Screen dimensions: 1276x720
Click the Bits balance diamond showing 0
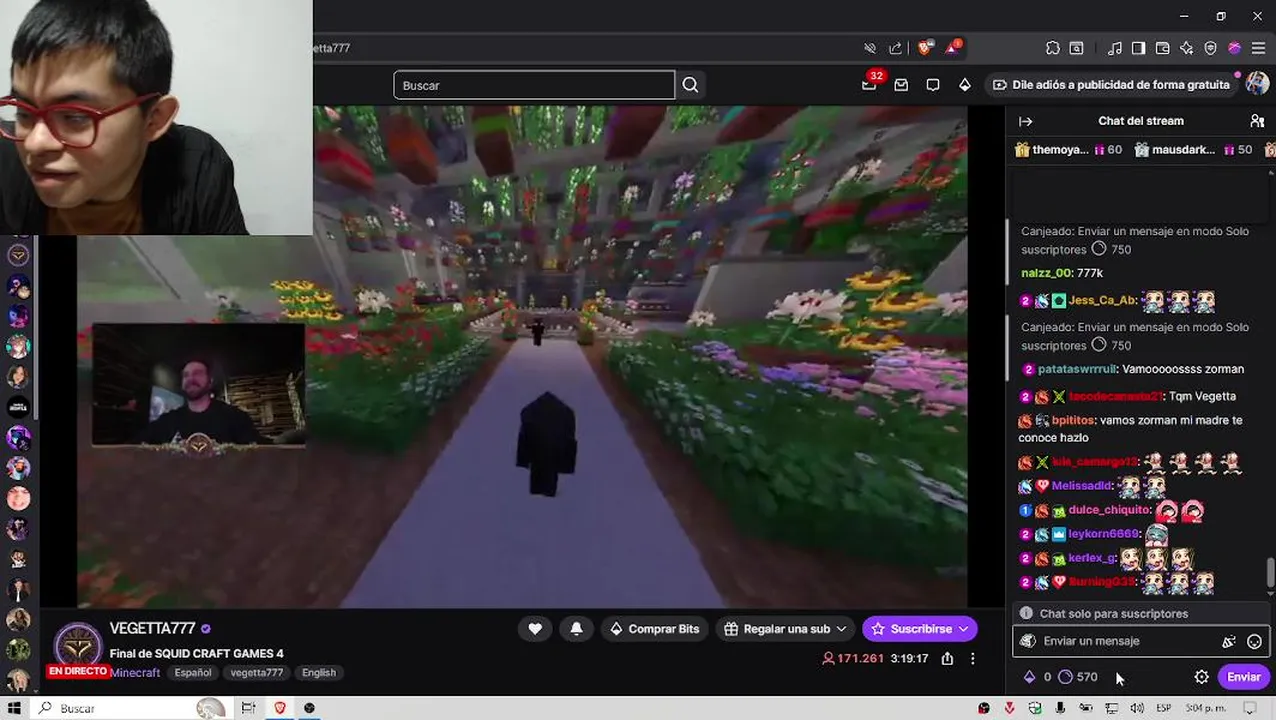coord(1036,677)
